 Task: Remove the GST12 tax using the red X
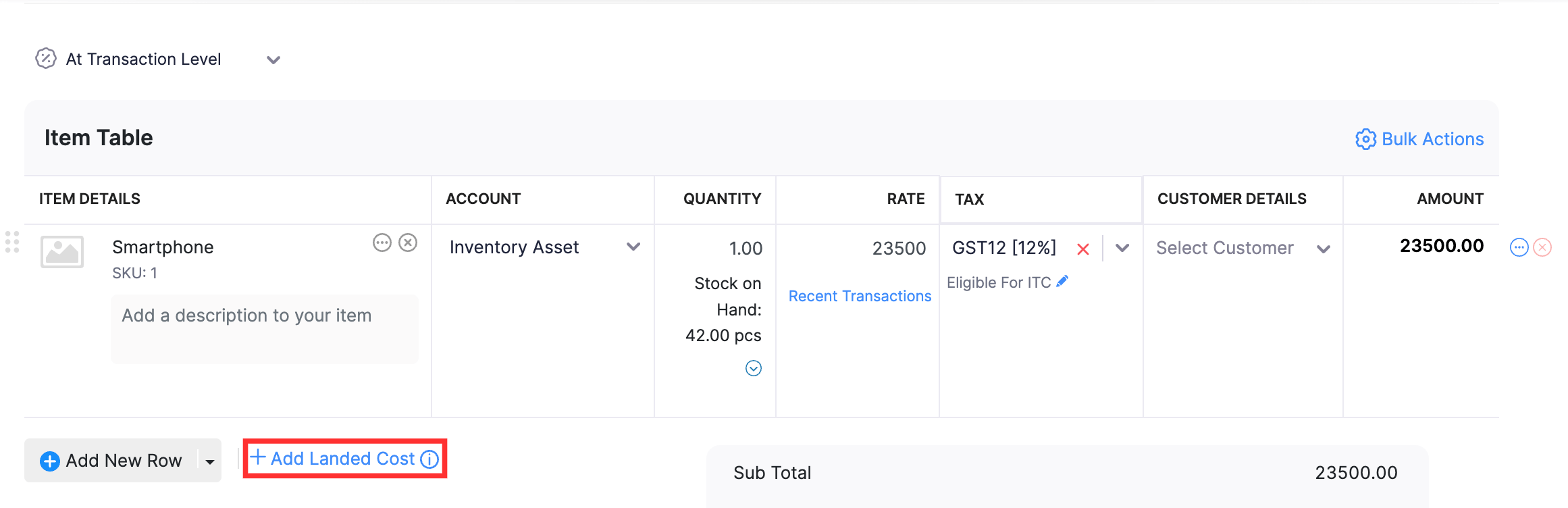coord(1083,249)
